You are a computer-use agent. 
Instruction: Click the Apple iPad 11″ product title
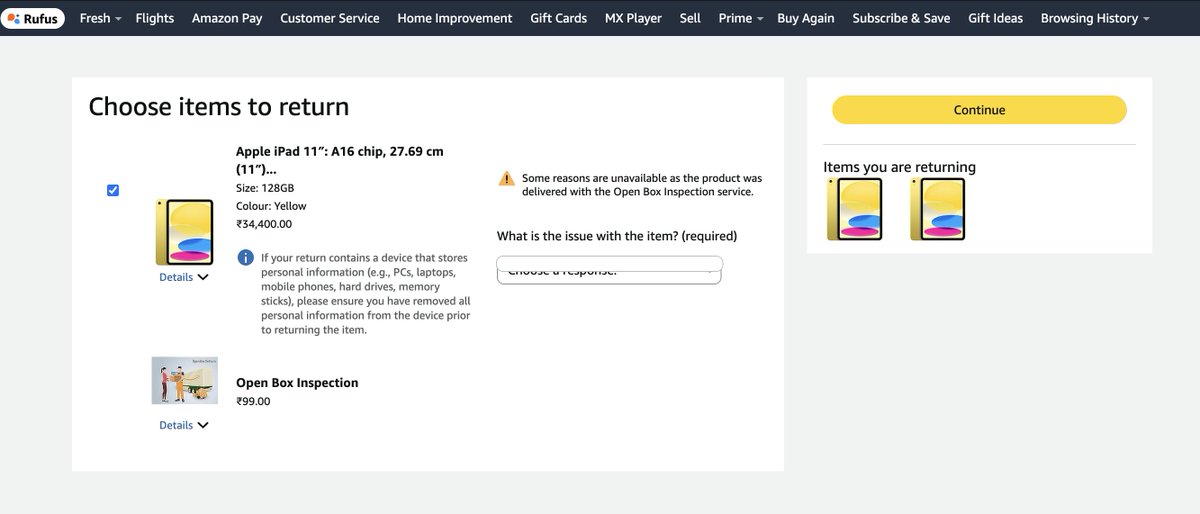click(340, 160)
